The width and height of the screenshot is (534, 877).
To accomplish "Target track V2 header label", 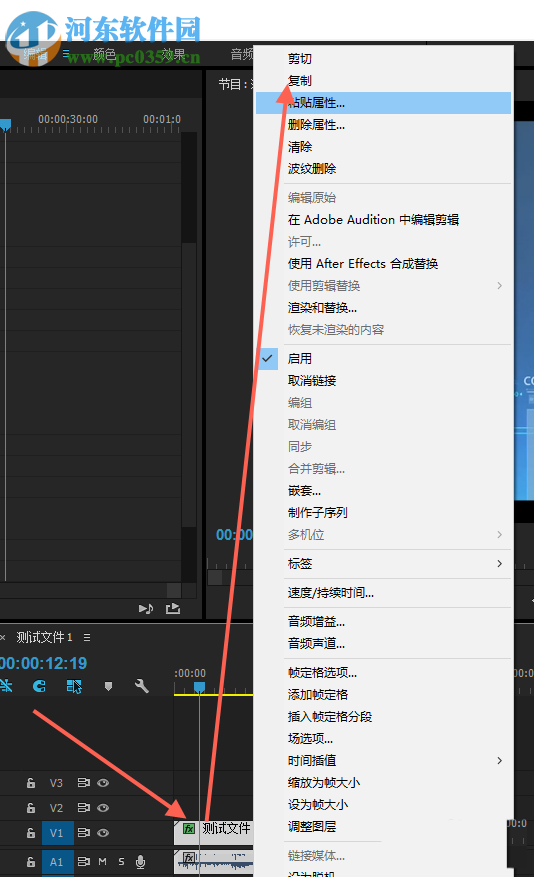I will [56, 808].
